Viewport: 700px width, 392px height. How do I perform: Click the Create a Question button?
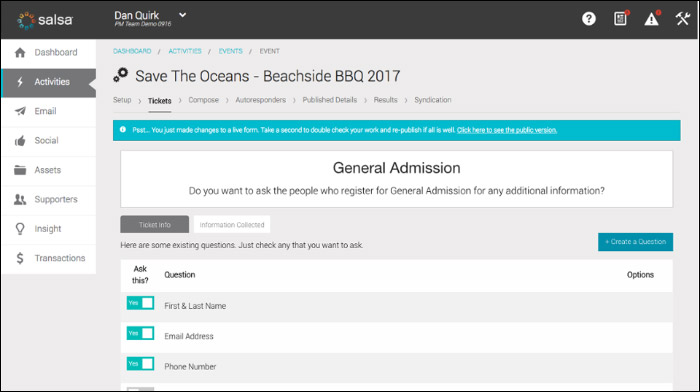click(x=635, y=242)
